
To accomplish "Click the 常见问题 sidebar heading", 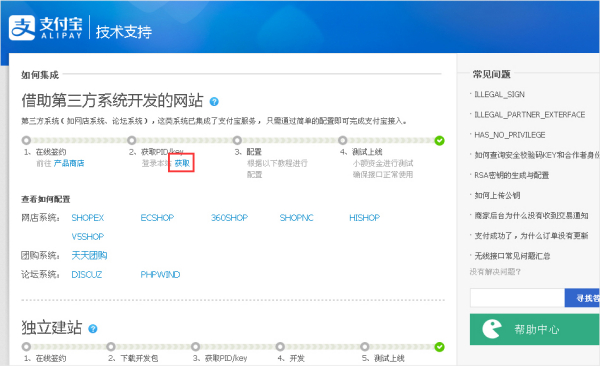I will click(491, 74).
